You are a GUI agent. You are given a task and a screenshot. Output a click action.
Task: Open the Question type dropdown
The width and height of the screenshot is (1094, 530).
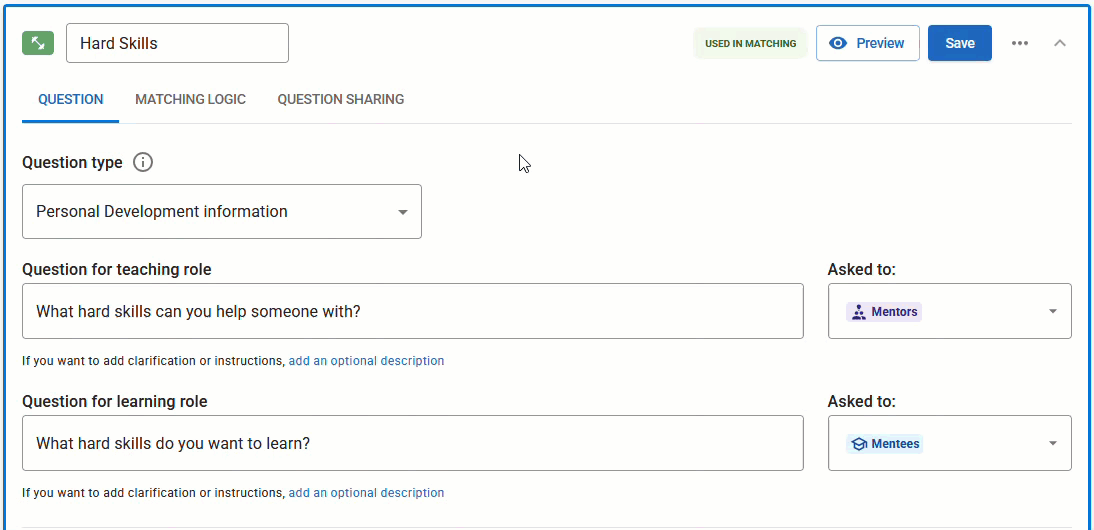click(222, 211)
